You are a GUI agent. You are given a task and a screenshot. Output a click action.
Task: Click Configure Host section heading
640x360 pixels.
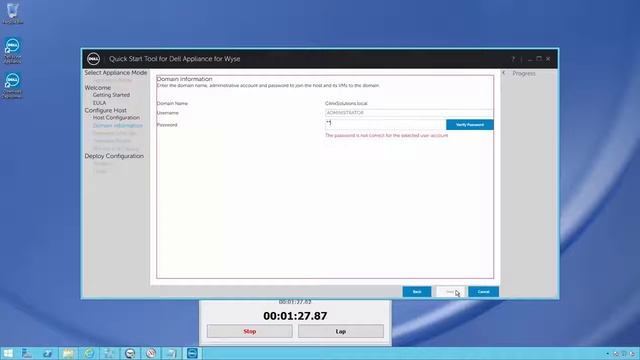coord(105,111)
